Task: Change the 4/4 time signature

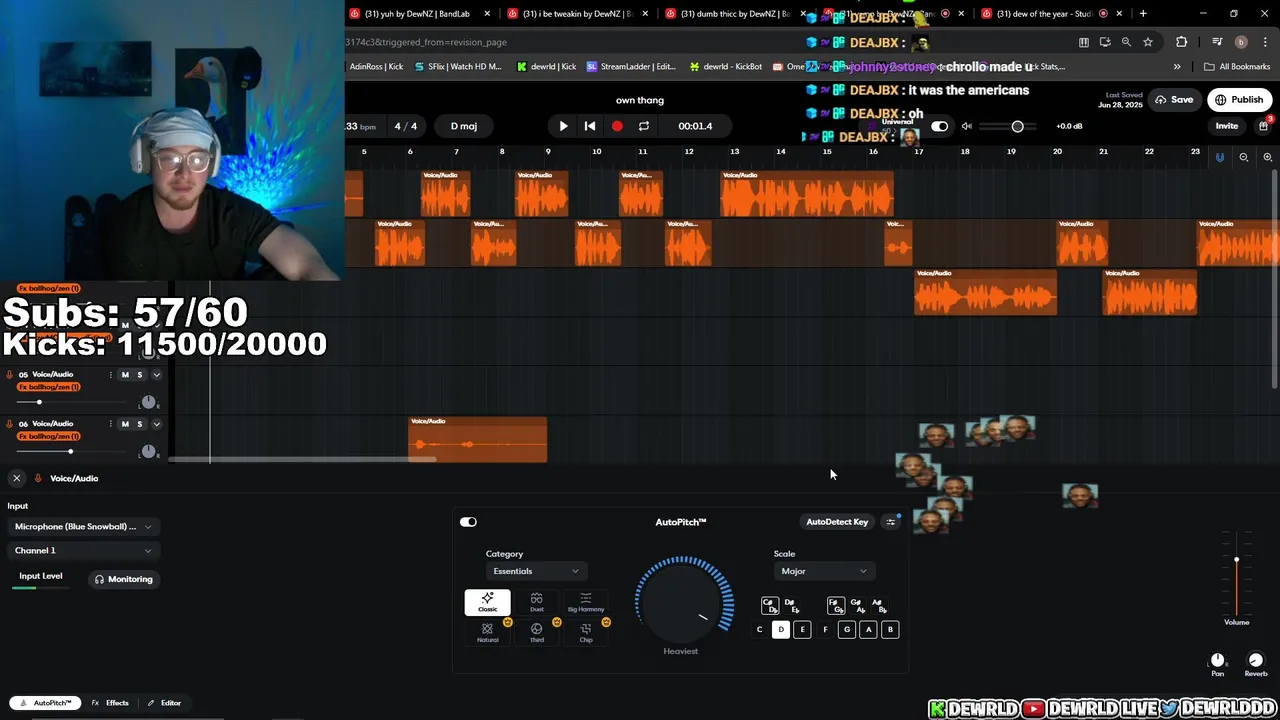Action: [x=406, y=126]
